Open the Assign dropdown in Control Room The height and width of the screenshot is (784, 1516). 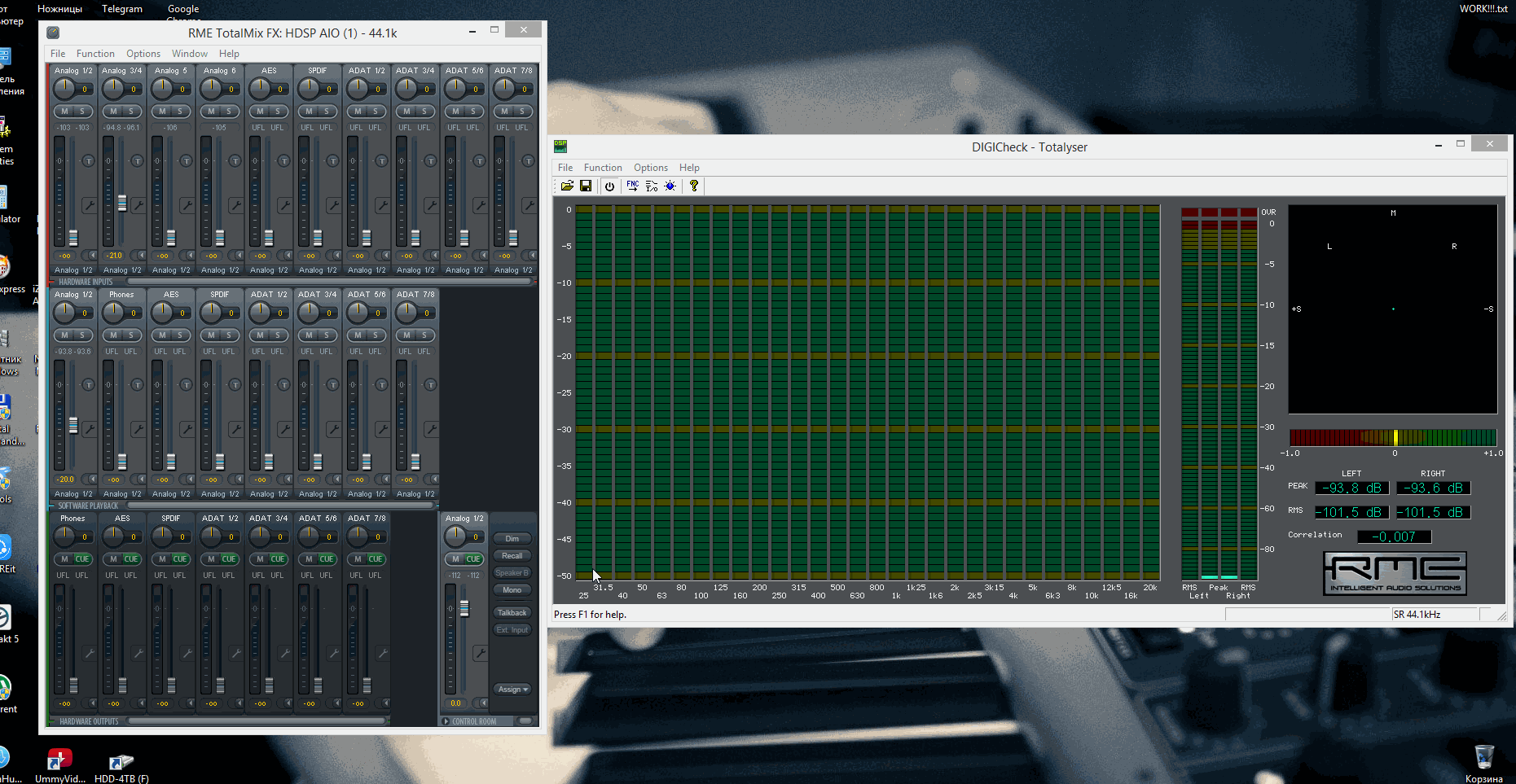click(x=512, y=690)
